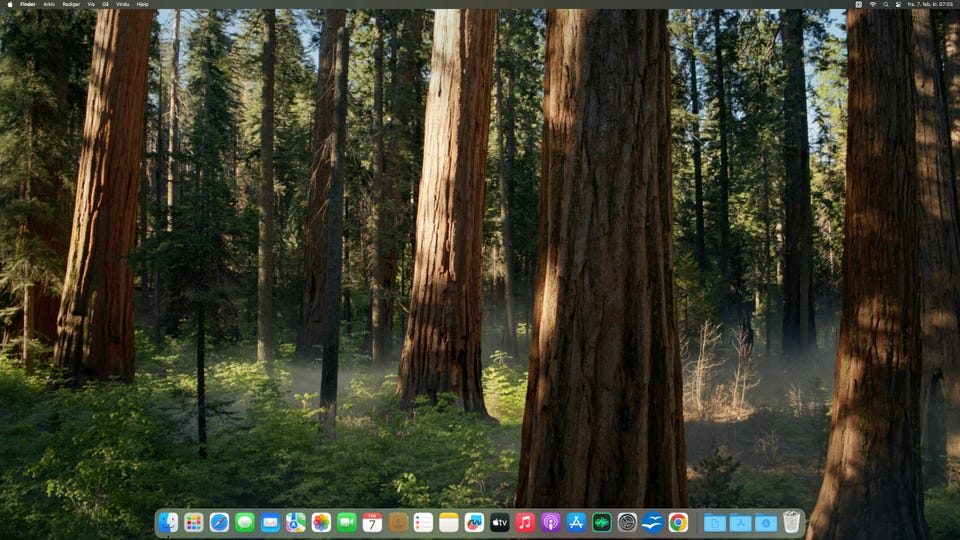Viewport: 960px width, 540px height.
Task: Open the Messages app
Action: pos(245,522)
